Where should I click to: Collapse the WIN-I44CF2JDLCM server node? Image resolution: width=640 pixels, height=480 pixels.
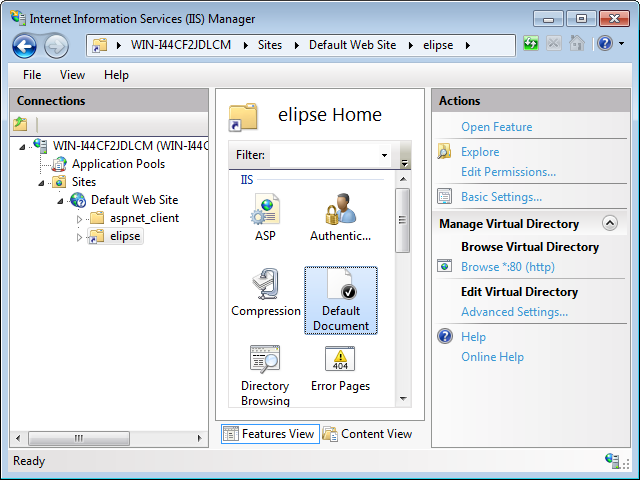coord(22,147)
